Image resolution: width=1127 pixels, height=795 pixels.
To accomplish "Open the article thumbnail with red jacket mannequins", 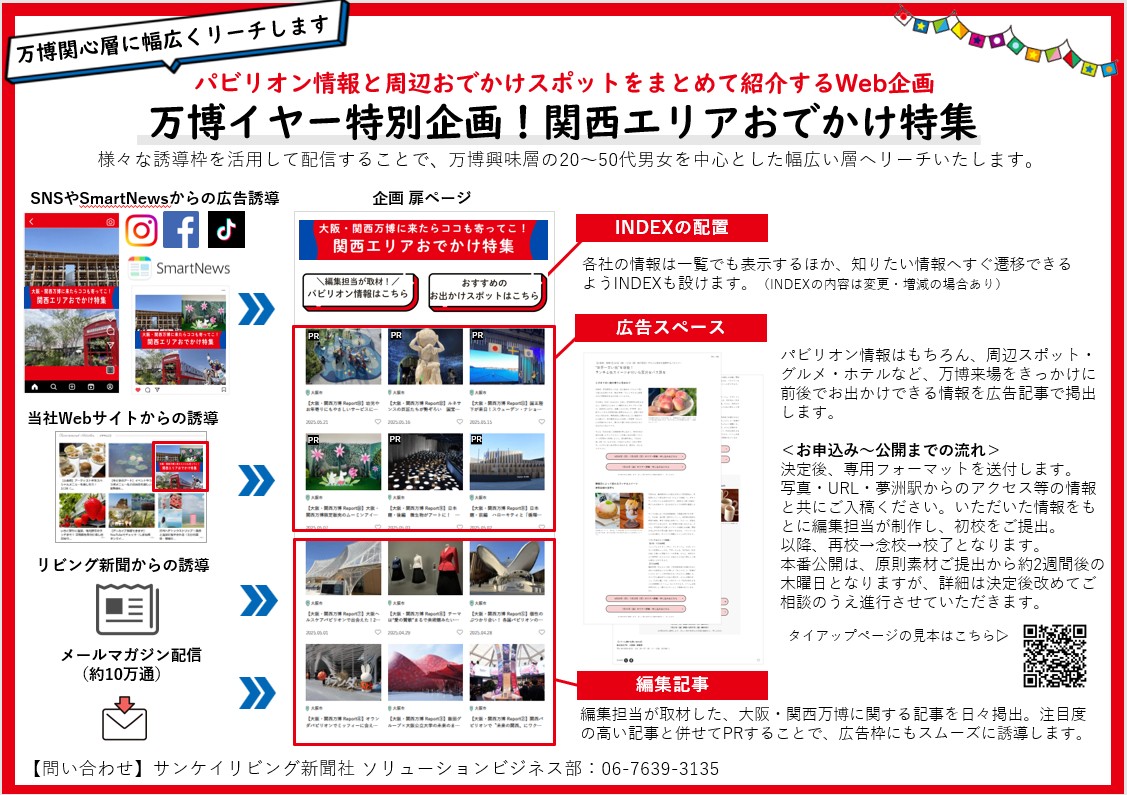I will coord(426,569).
